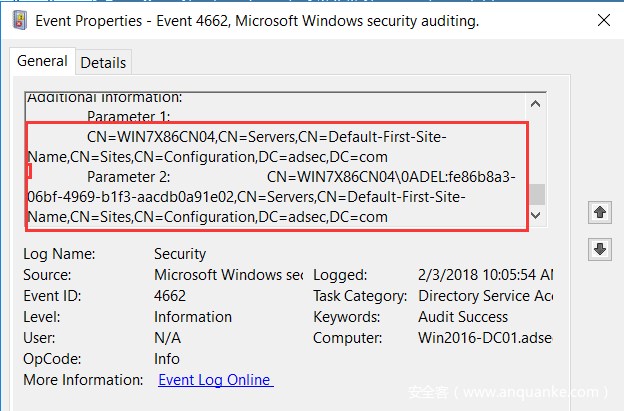The width and height of the screenshot is (624, 411).
Task: Click the Level field showing Information
Action: point(192,317)
